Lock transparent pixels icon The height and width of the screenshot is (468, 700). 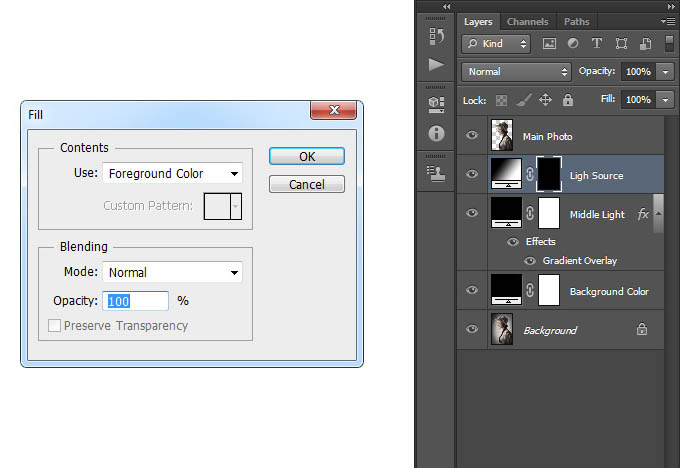click(x=501, y=100)
